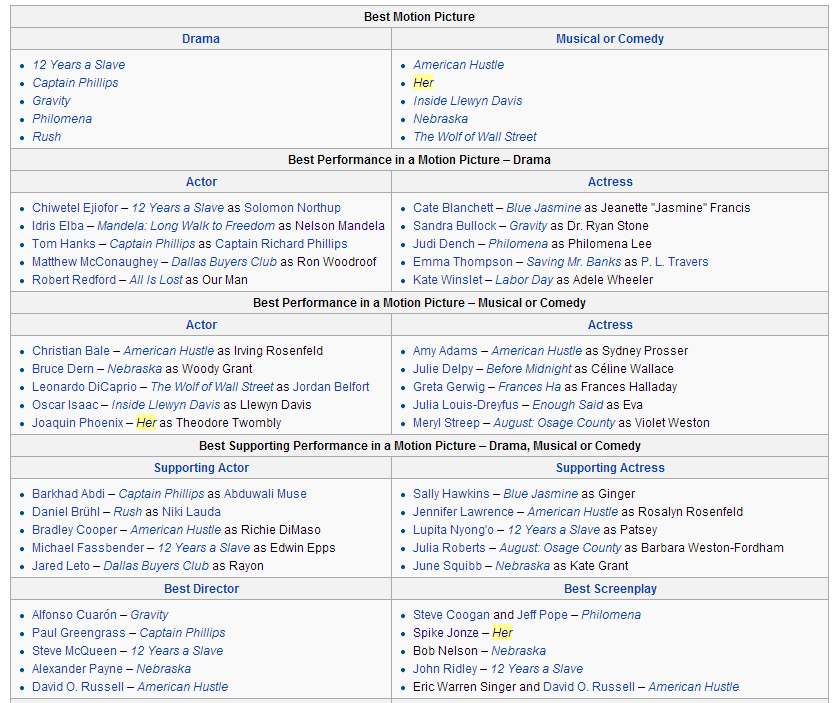Open the Paul Greengrass link
837x703 pixels.
point(78,634)
